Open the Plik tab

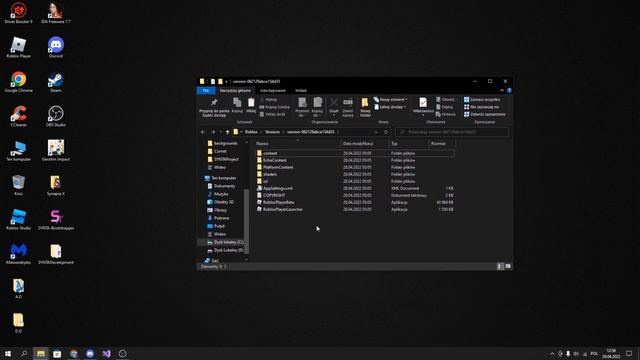click(x=206, y=91)
